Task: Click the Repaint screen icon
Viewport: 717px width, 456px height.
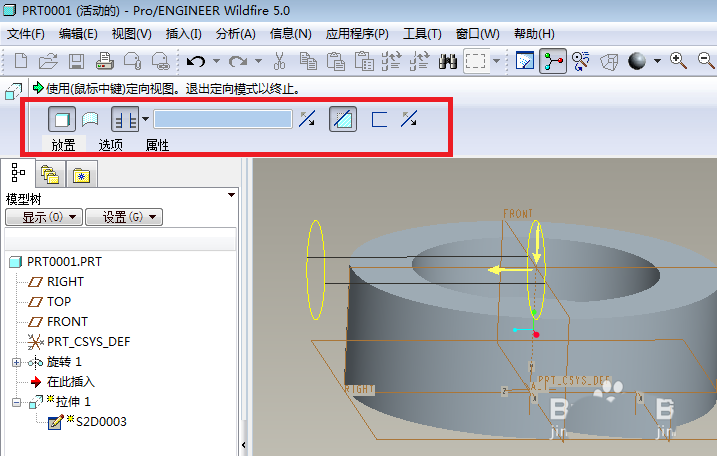Action: (x=524, y=61)
